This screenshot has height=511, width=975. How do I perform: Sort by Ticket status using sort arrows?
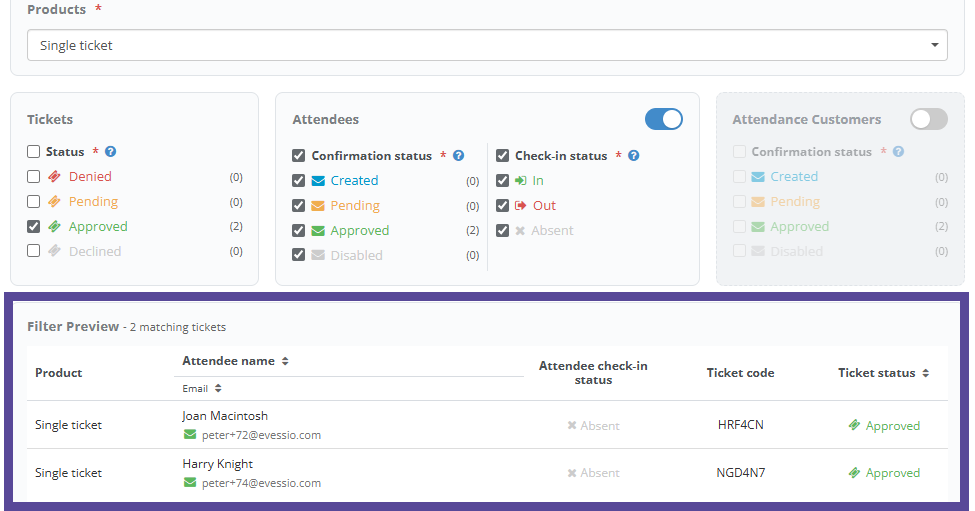click(925, 373)
